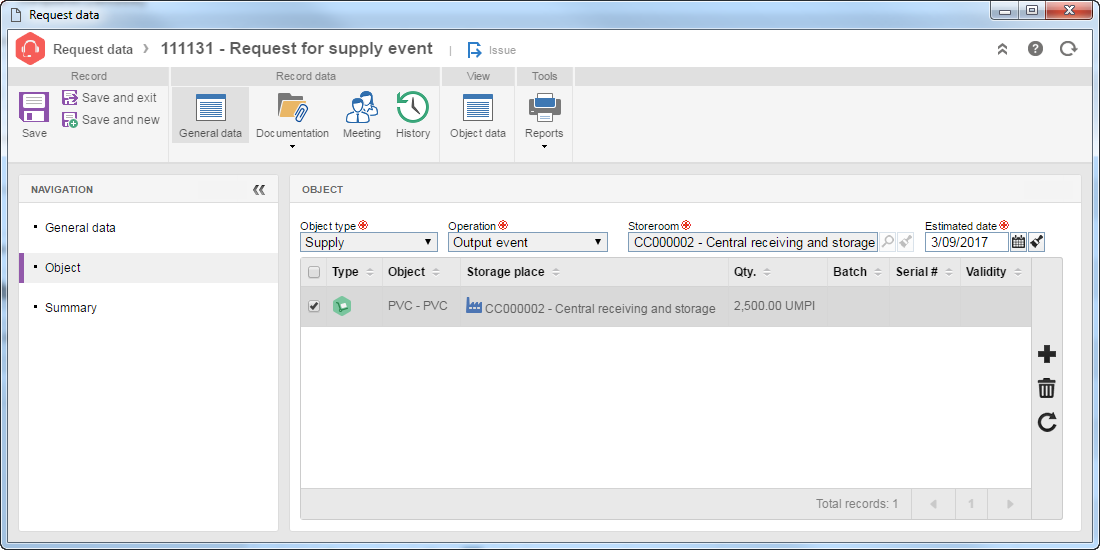Viewport: 1100px width, 550px height.
Task: Click the Issue arrow icon
Action: point(475,50)
